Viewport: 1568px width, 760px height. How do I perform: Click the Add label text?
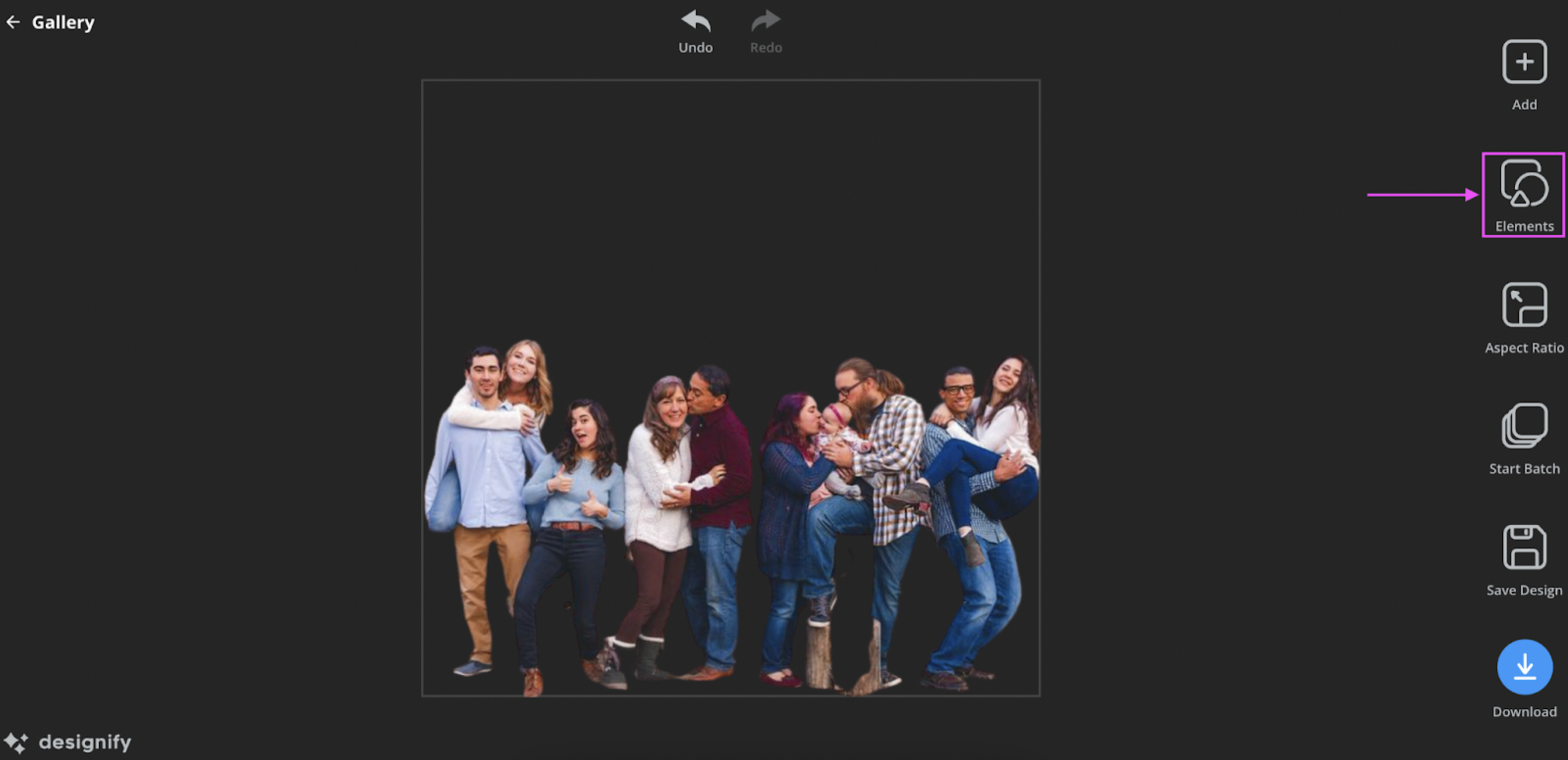1524,104
